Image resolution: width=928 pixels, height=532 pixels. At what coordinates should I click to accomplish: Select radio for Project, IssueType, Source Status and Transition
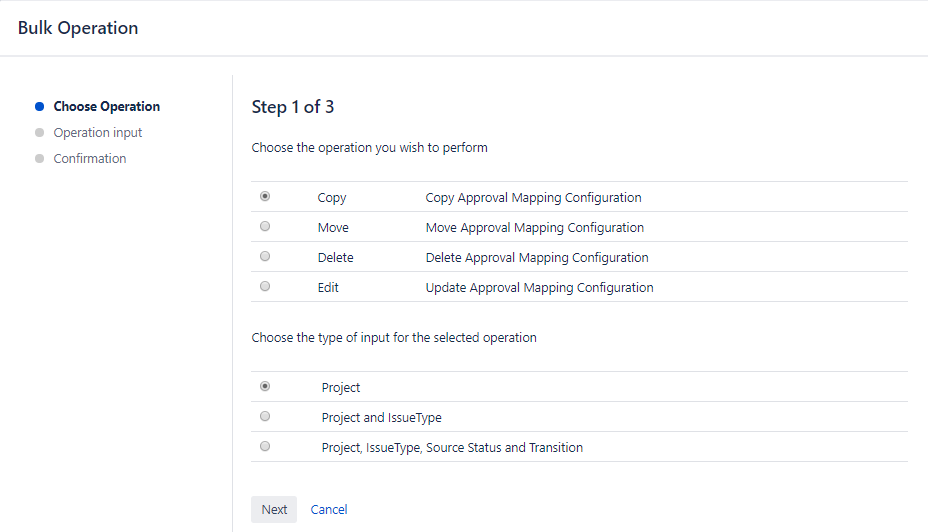pos(265,447)
